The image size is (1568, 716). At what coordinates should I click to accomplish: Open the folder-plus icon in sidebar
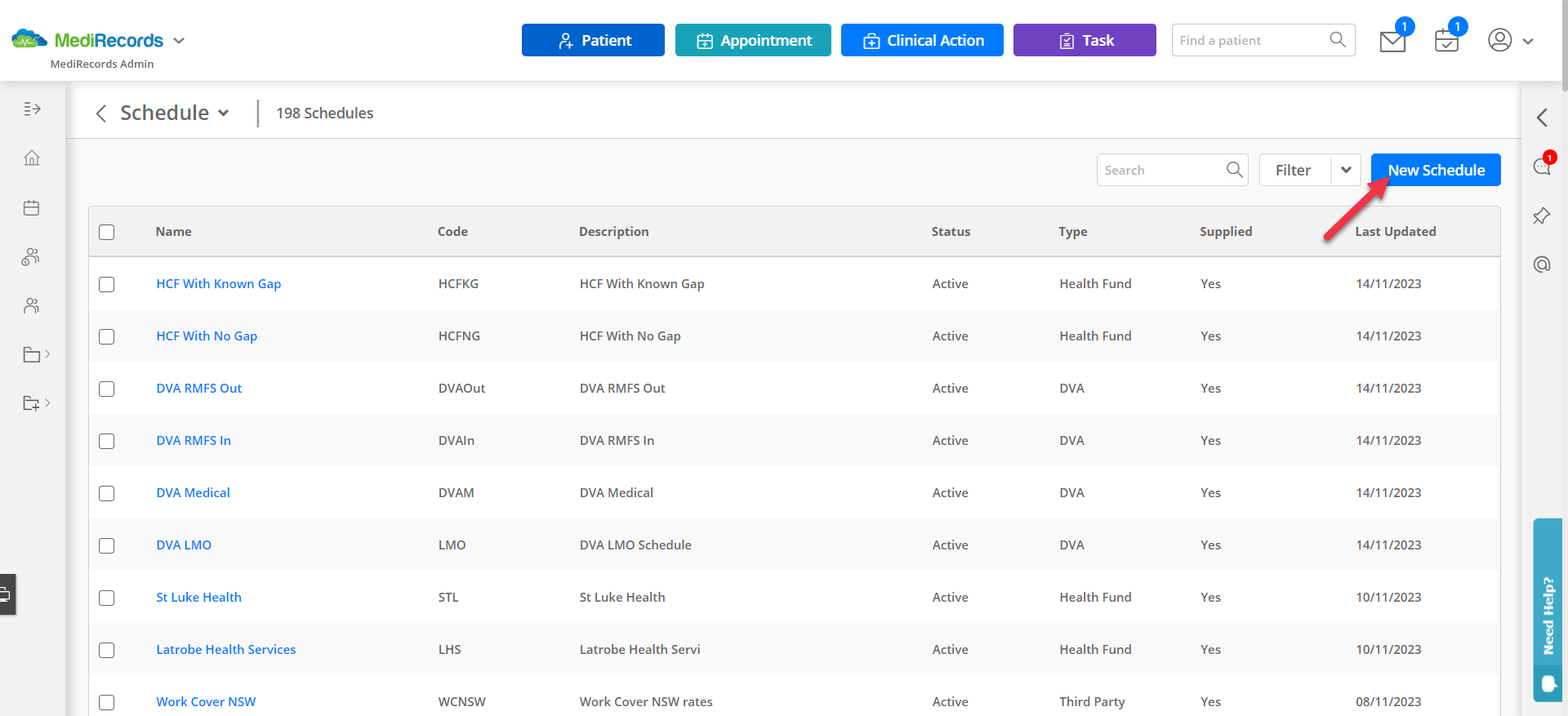tap(32, 403)
